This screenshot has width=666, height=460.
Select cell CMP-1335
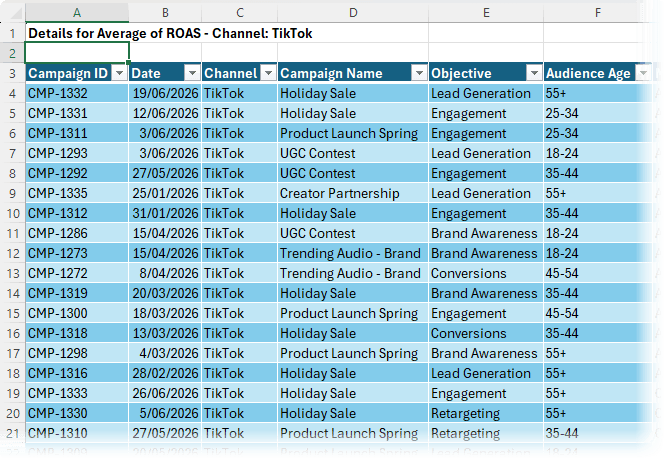pyautogui.click(x=77, y=193)
